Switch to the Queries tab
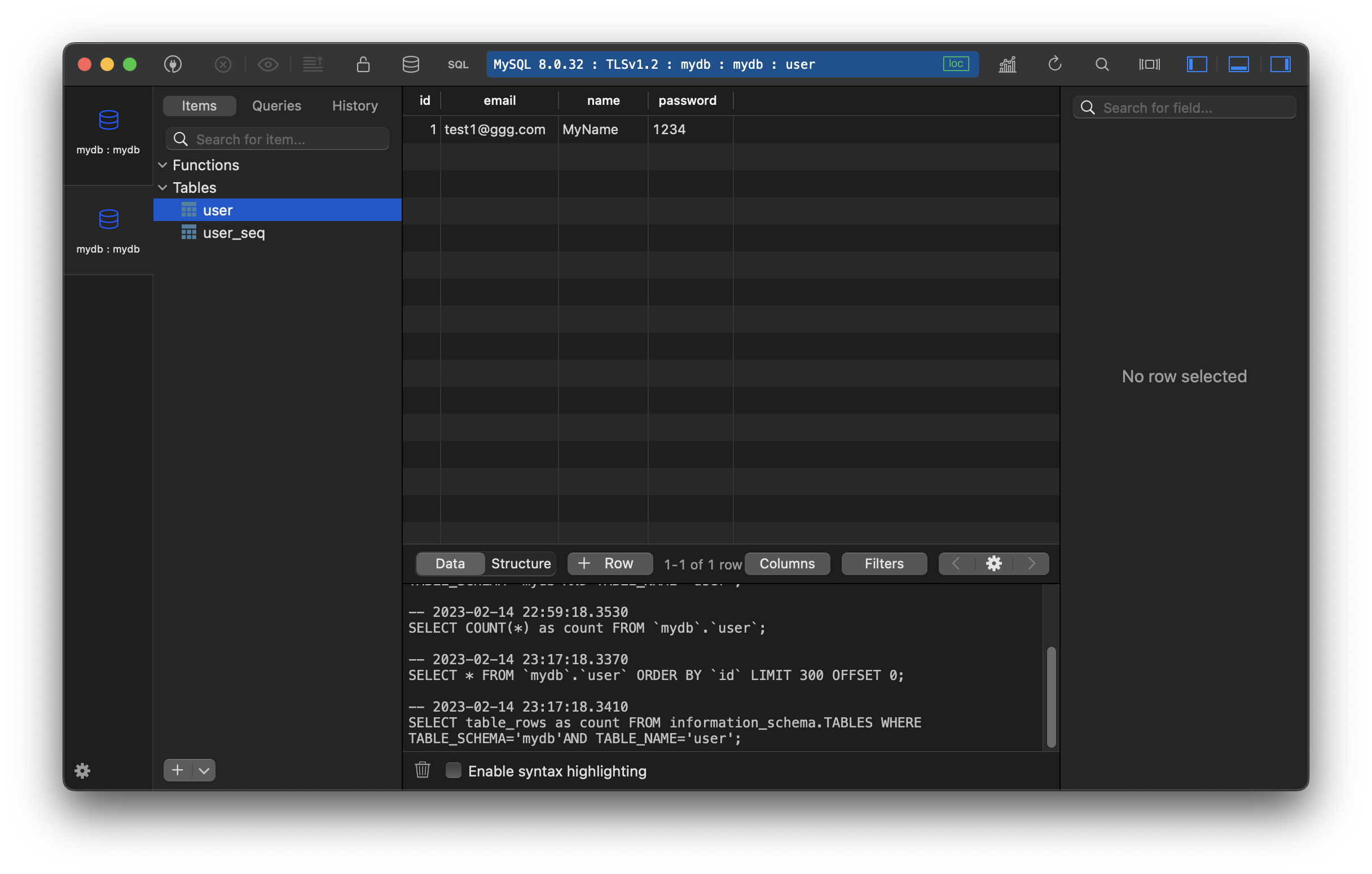1372x874 pixels. click(x=276, y=106)
